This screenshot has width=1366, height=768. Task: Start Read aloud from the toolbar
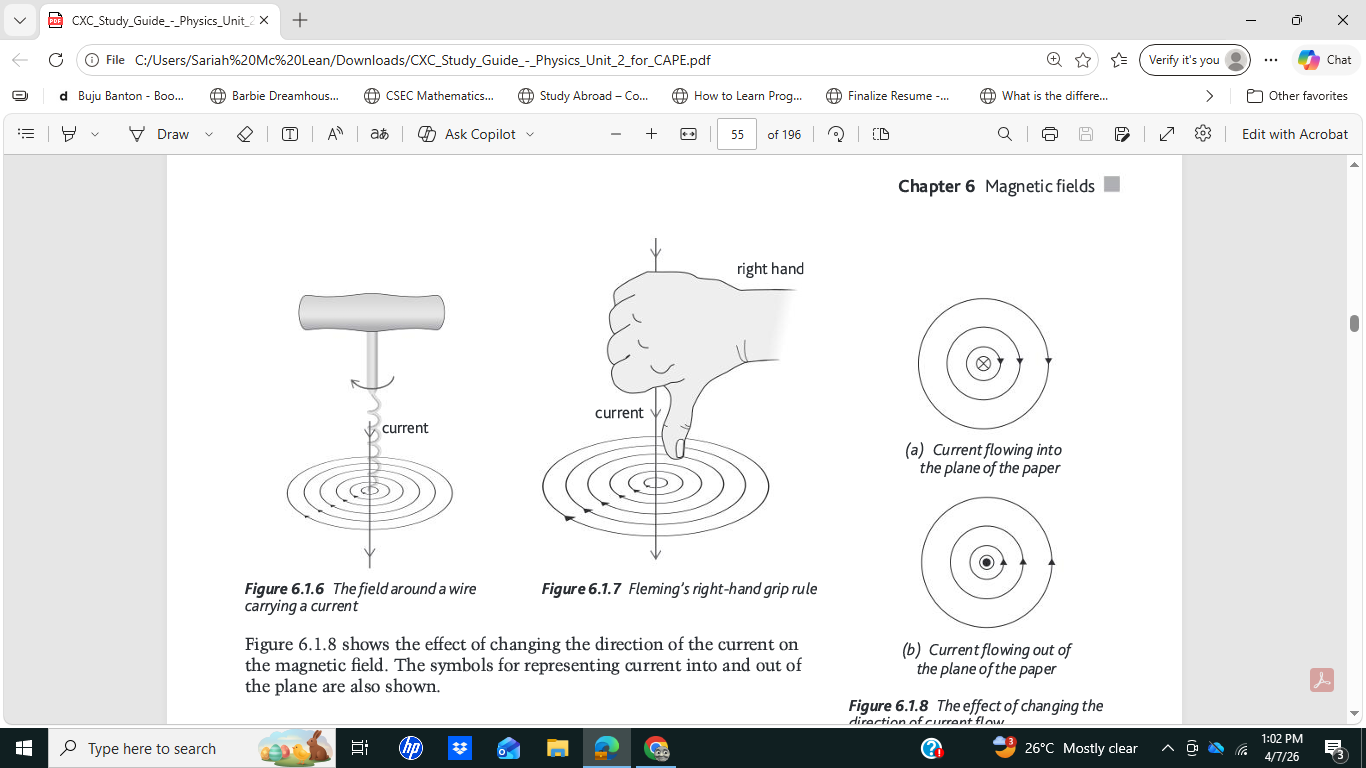336,134
